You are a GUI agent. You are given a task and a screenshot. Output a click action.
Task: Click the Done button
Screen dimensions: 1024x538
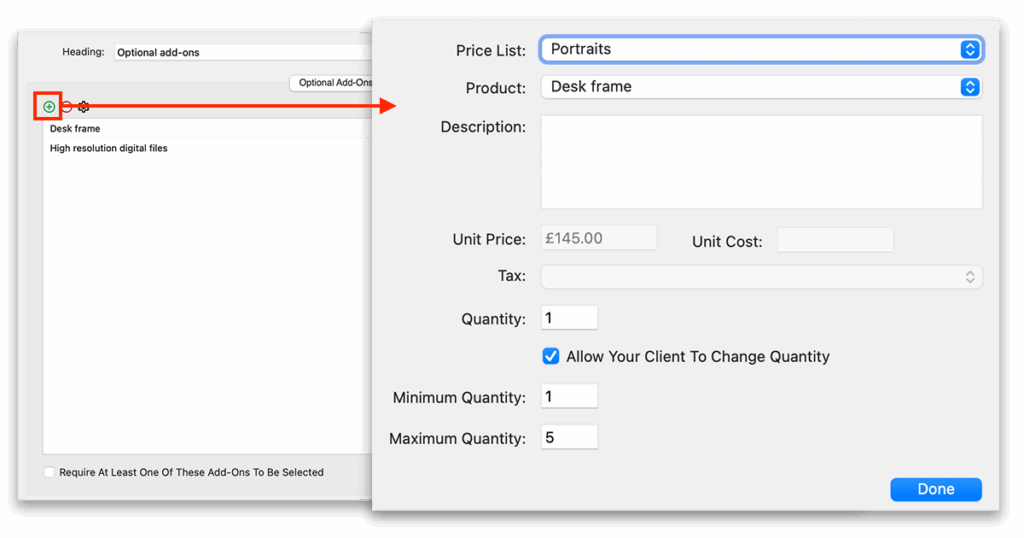[935, 489]
